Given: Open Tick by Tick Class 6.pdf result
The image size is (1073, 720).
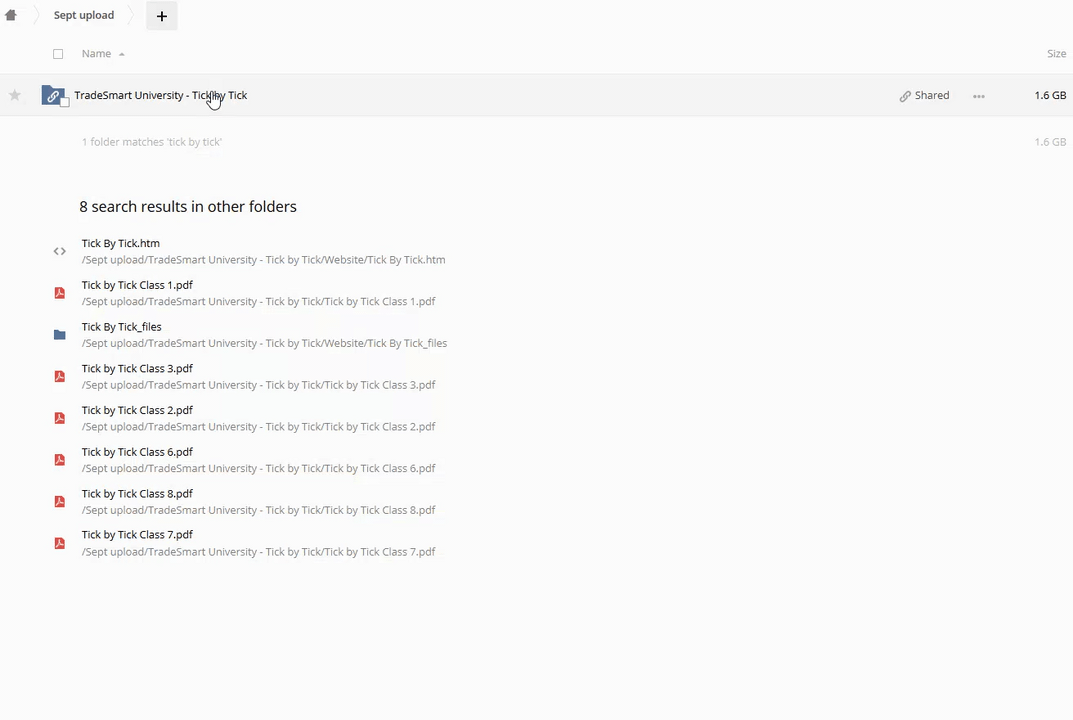Looking at the screenshot, I should pos(137,452).
